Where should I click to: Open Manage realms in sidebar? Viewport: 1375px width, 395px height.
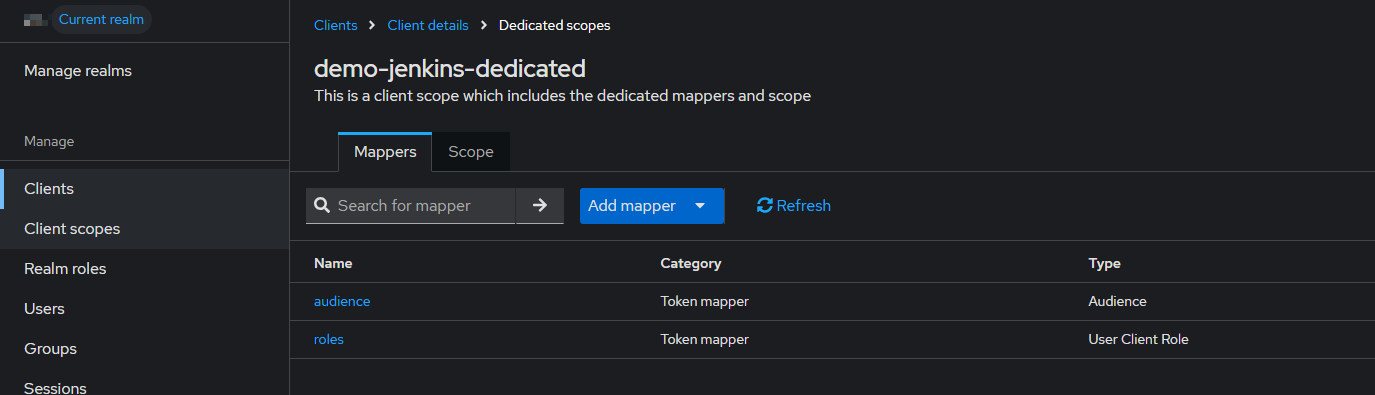click(144, 71)
